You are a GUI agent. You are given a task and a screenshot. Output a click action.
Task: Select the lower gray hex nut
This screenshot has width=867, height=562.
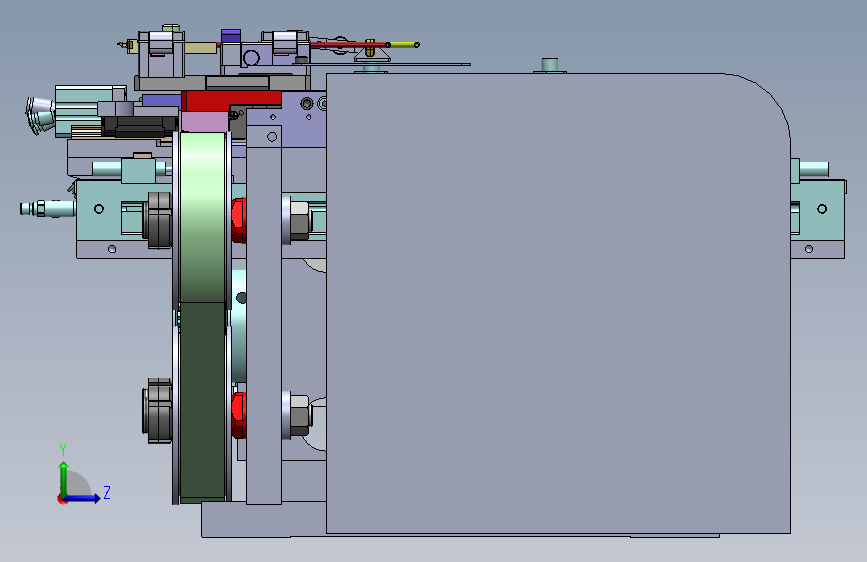[x=300, y=415]
